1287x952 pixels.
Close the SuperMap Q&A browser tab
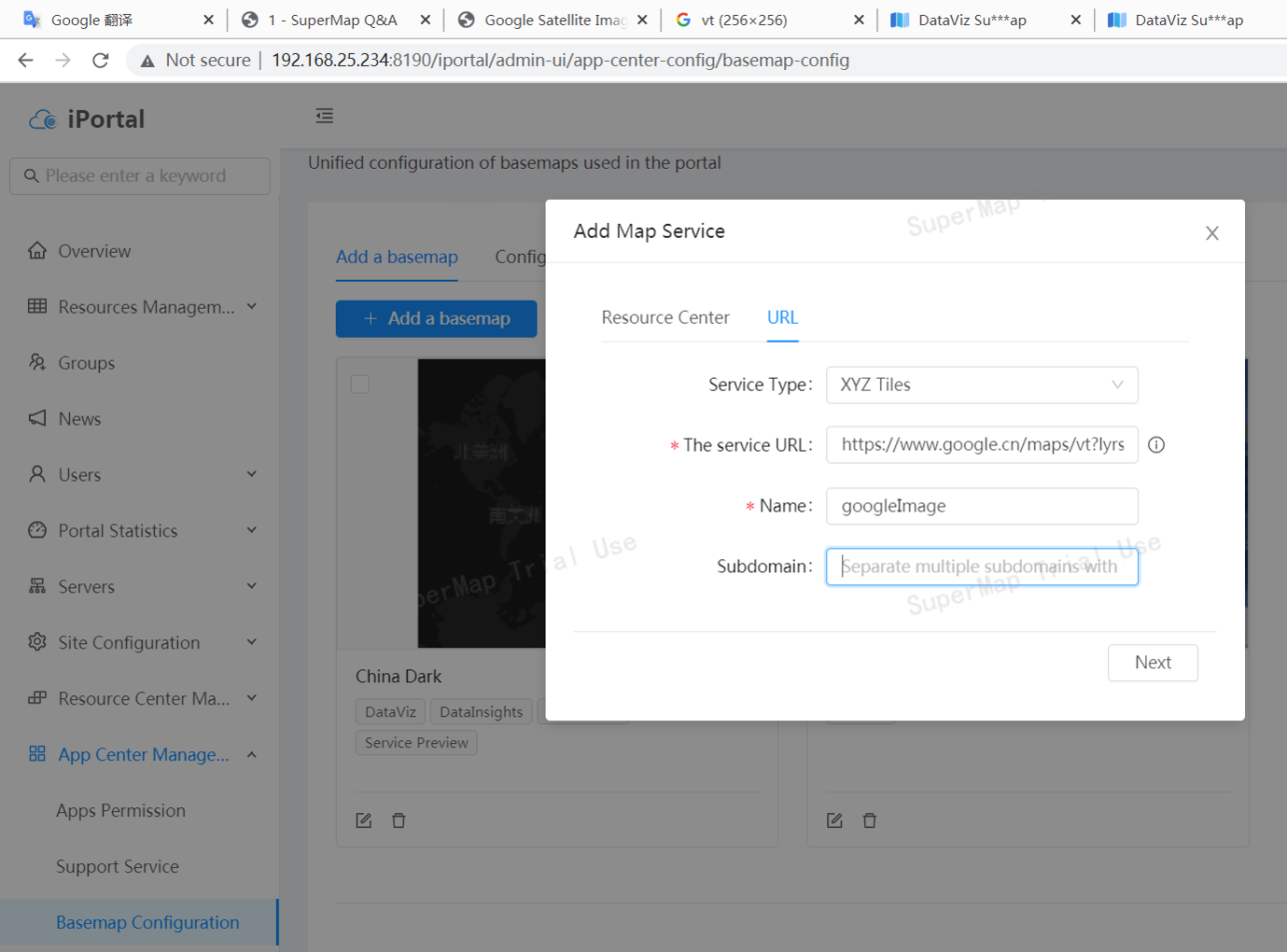coord(425,20)
